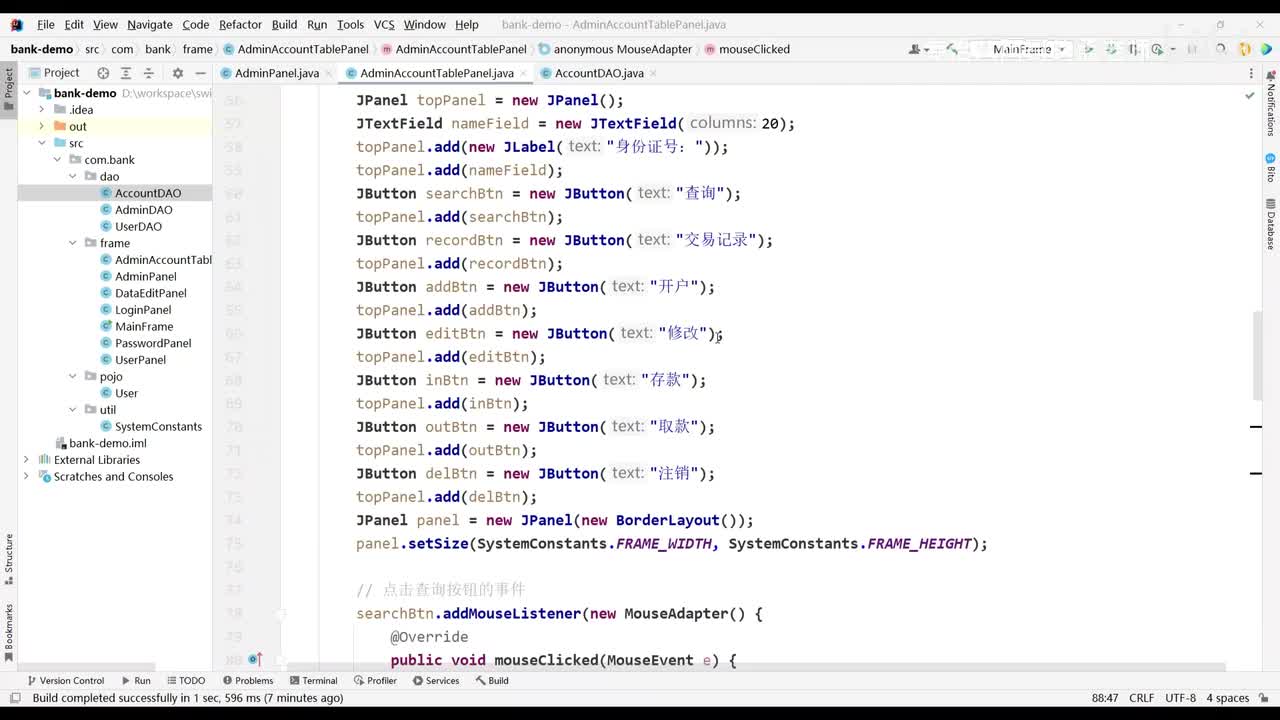Open the Structure tool window

[x=9, y=560]
